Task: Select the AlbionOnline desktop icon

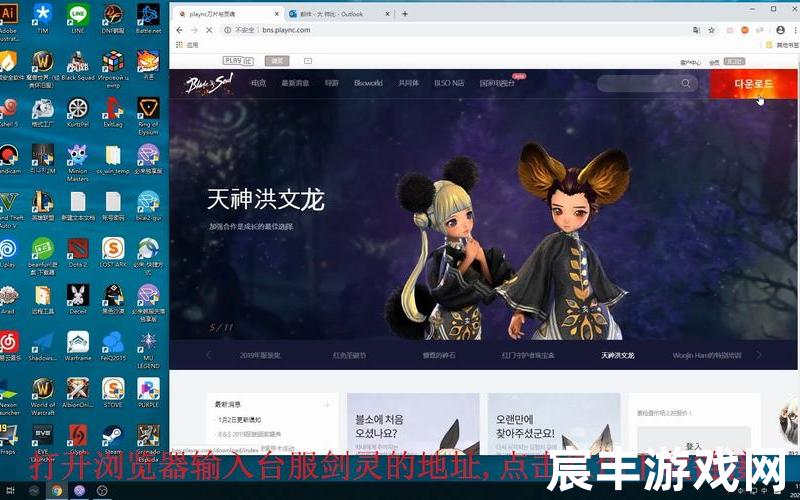Action: 78,393
